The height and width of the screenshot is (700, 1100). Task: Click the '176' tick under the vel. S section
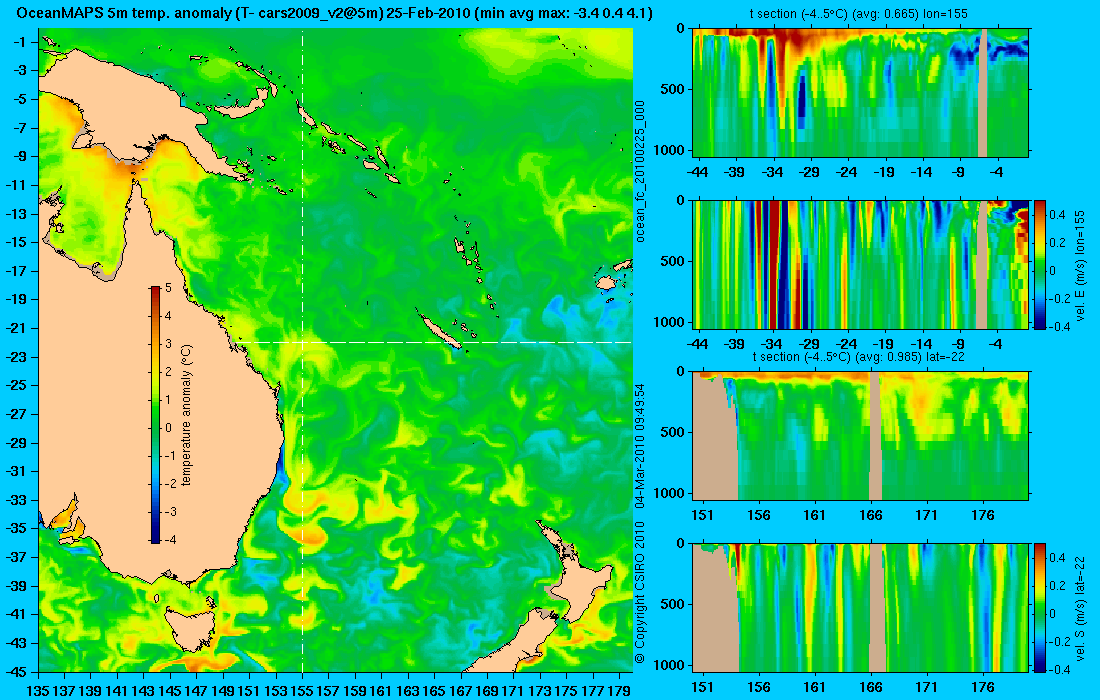point(983,687)
